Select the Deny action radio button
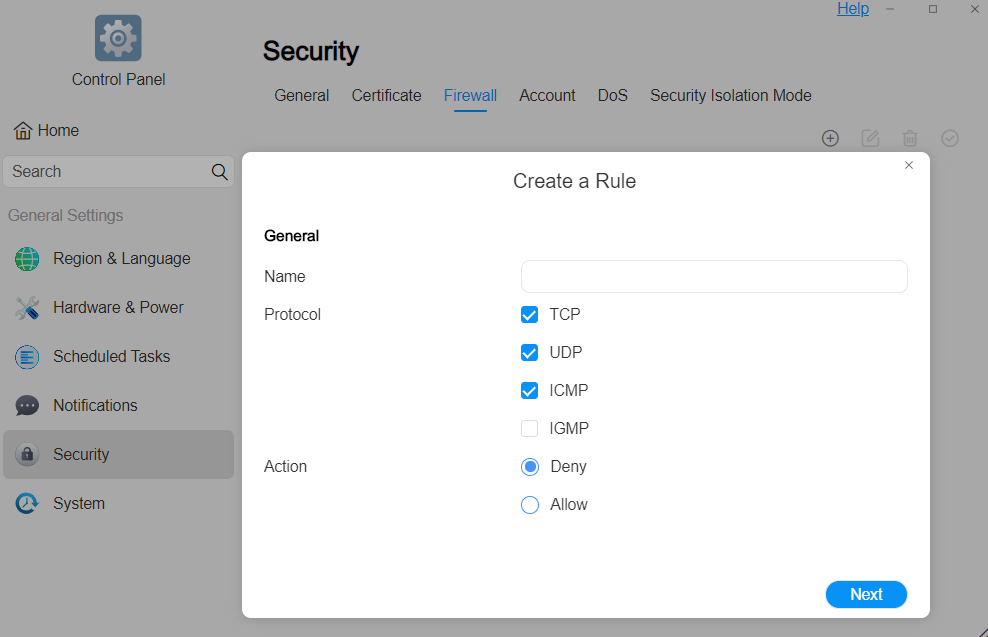This screenshot has width=988, height=637. (530, 467)
